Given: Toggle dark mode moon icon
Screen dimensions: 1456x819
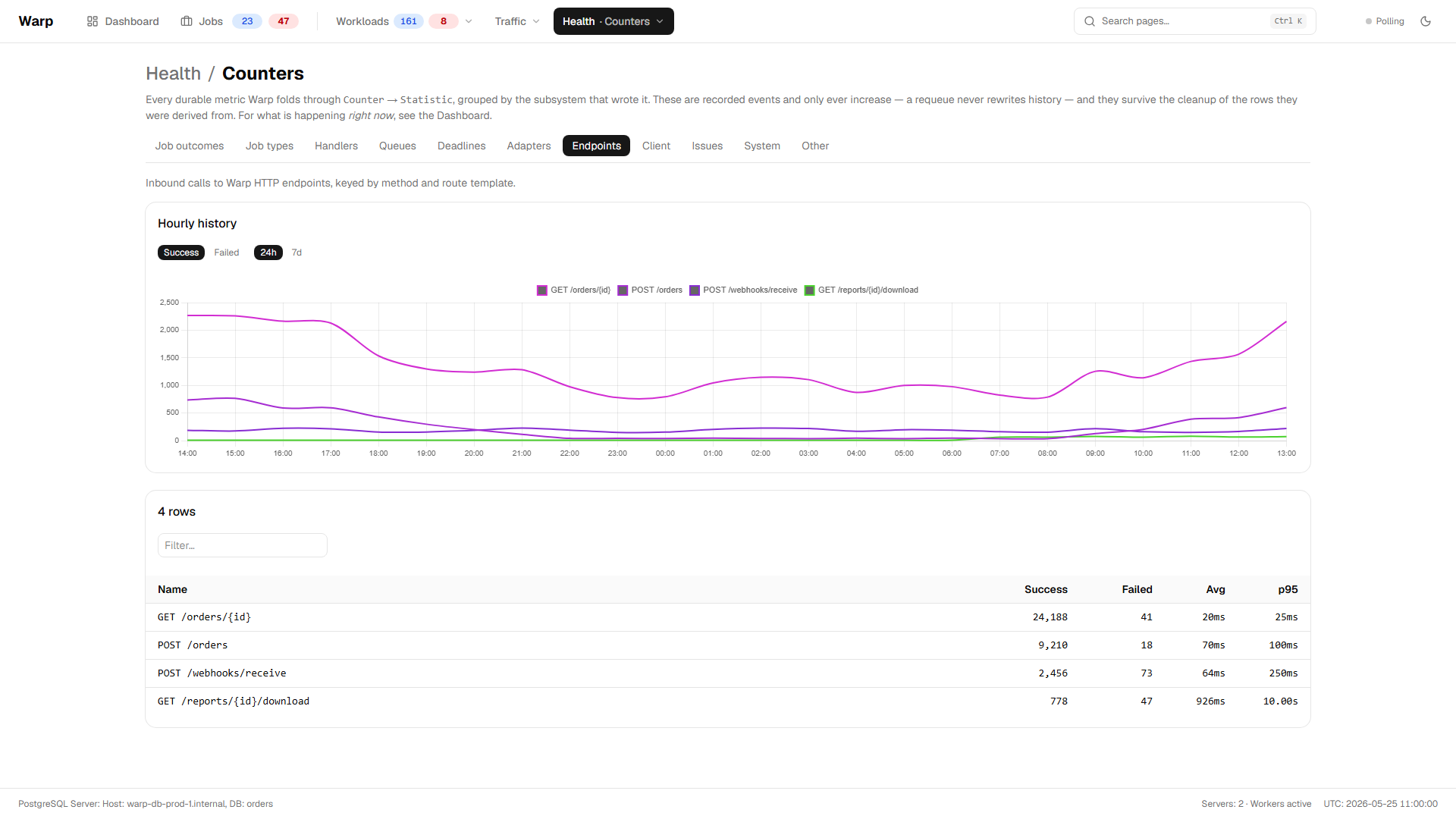Looking at the screenshot, I should pos(1426,21).
